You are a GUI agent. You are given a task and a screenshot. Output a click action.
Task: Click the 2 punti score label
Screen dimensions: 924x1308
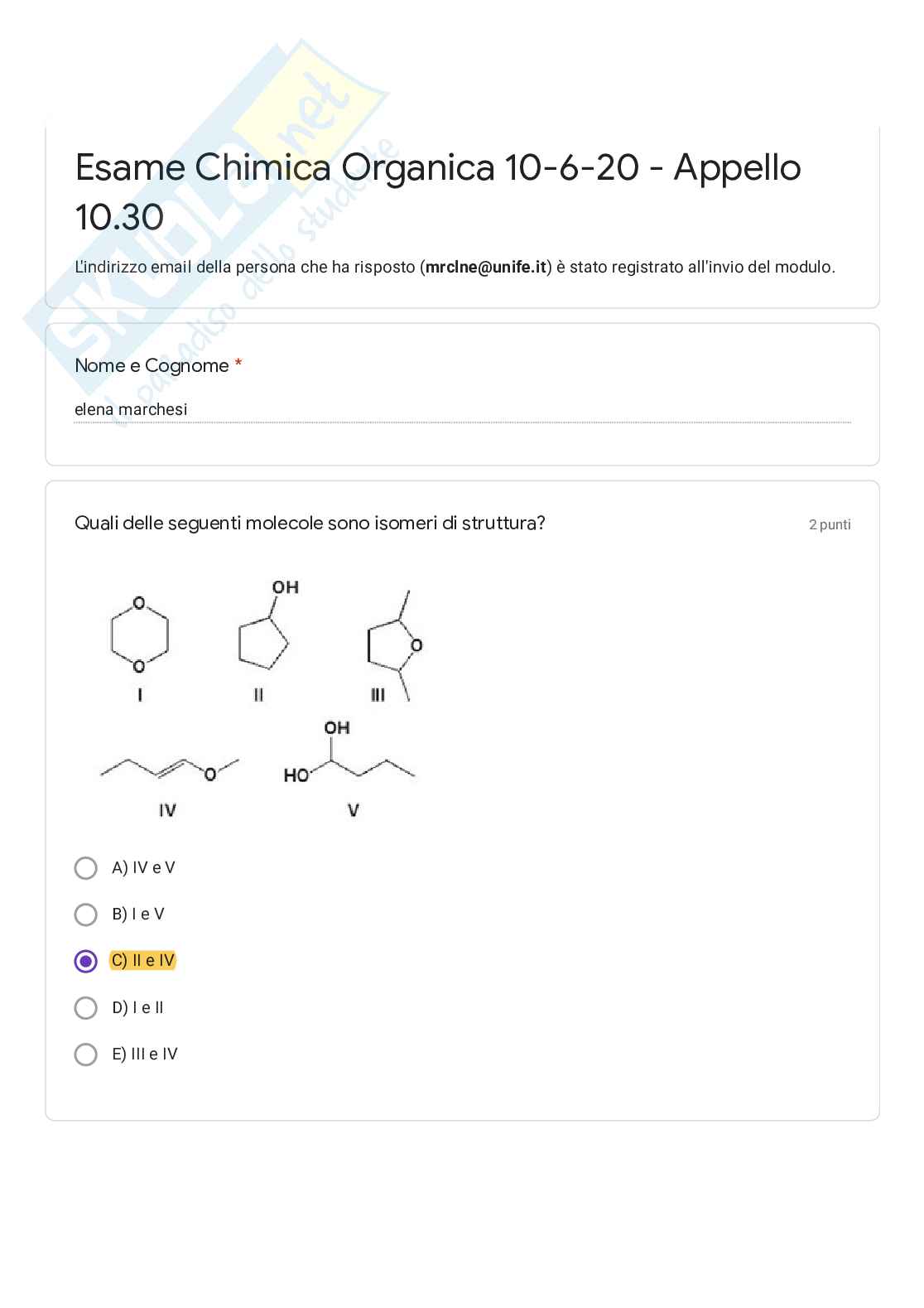pos(830,524)
